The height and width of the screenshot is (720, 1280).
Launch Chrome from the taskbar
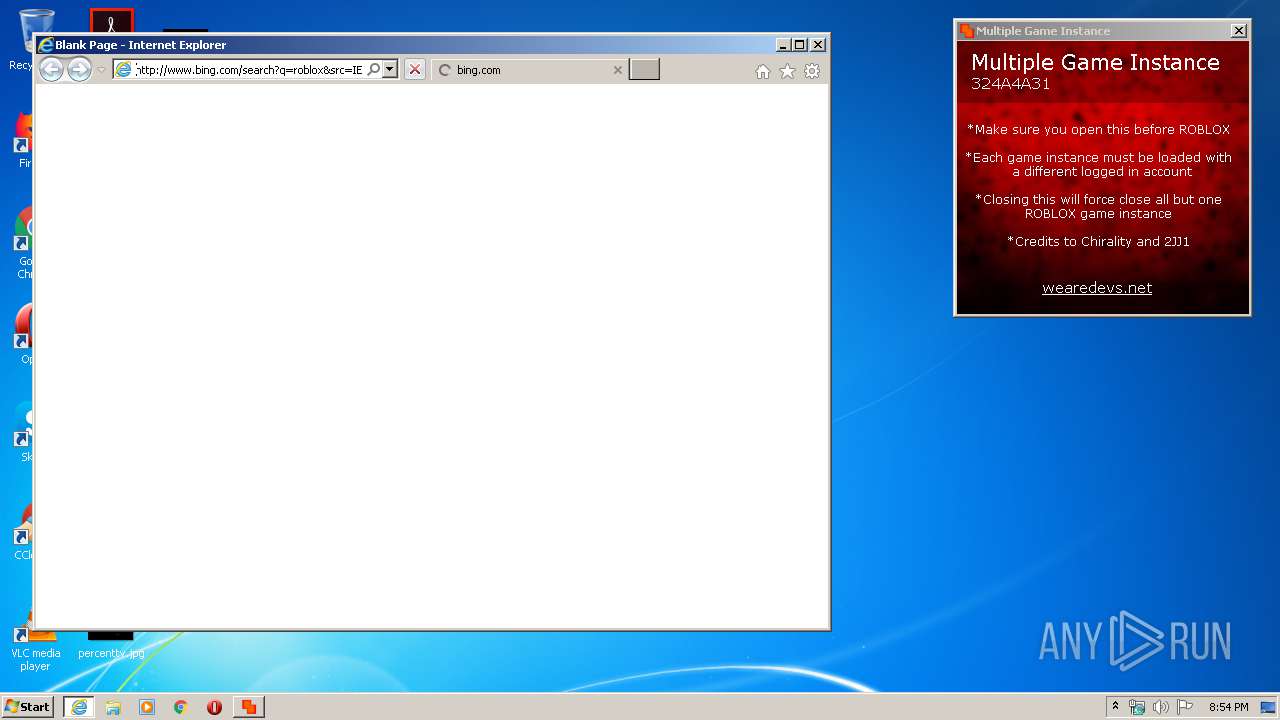[181, 707]
